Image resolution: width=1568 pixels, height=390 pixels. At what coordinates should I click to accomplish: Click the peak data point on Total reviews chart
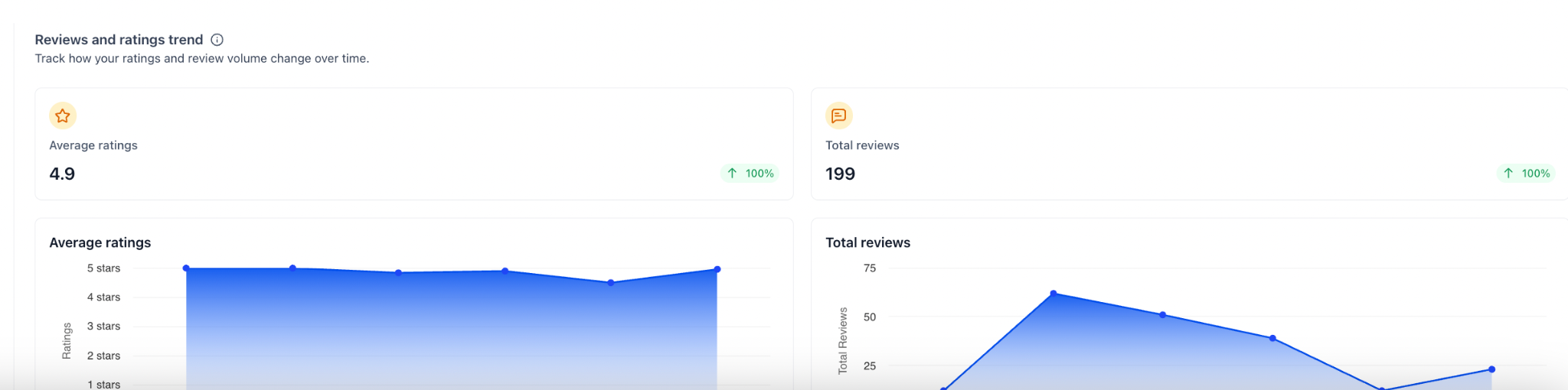point(1053,294)
